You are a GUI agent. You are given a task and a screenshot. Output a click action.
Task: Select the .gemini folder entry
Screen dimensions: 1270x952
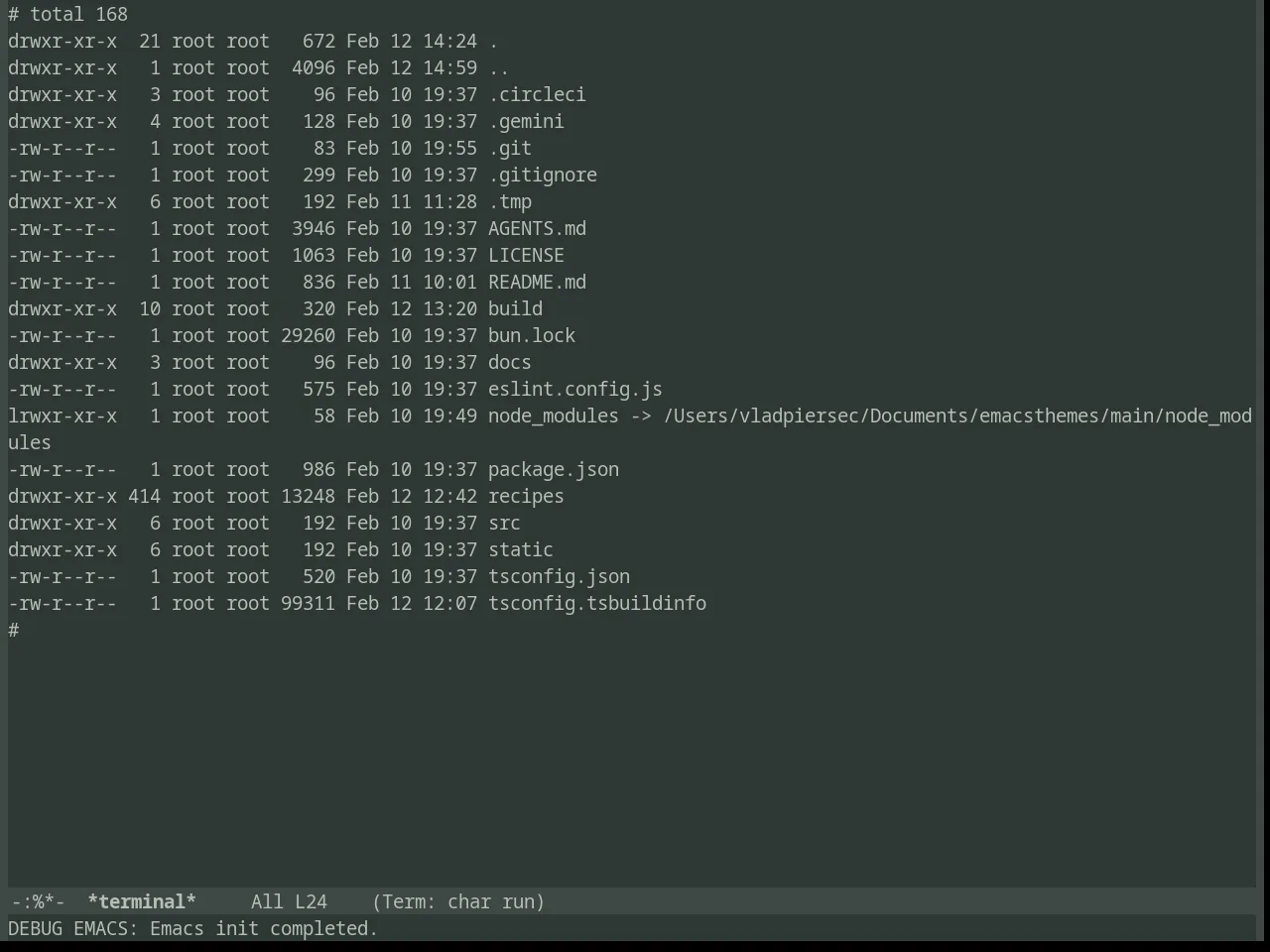[x=526, y=121]
